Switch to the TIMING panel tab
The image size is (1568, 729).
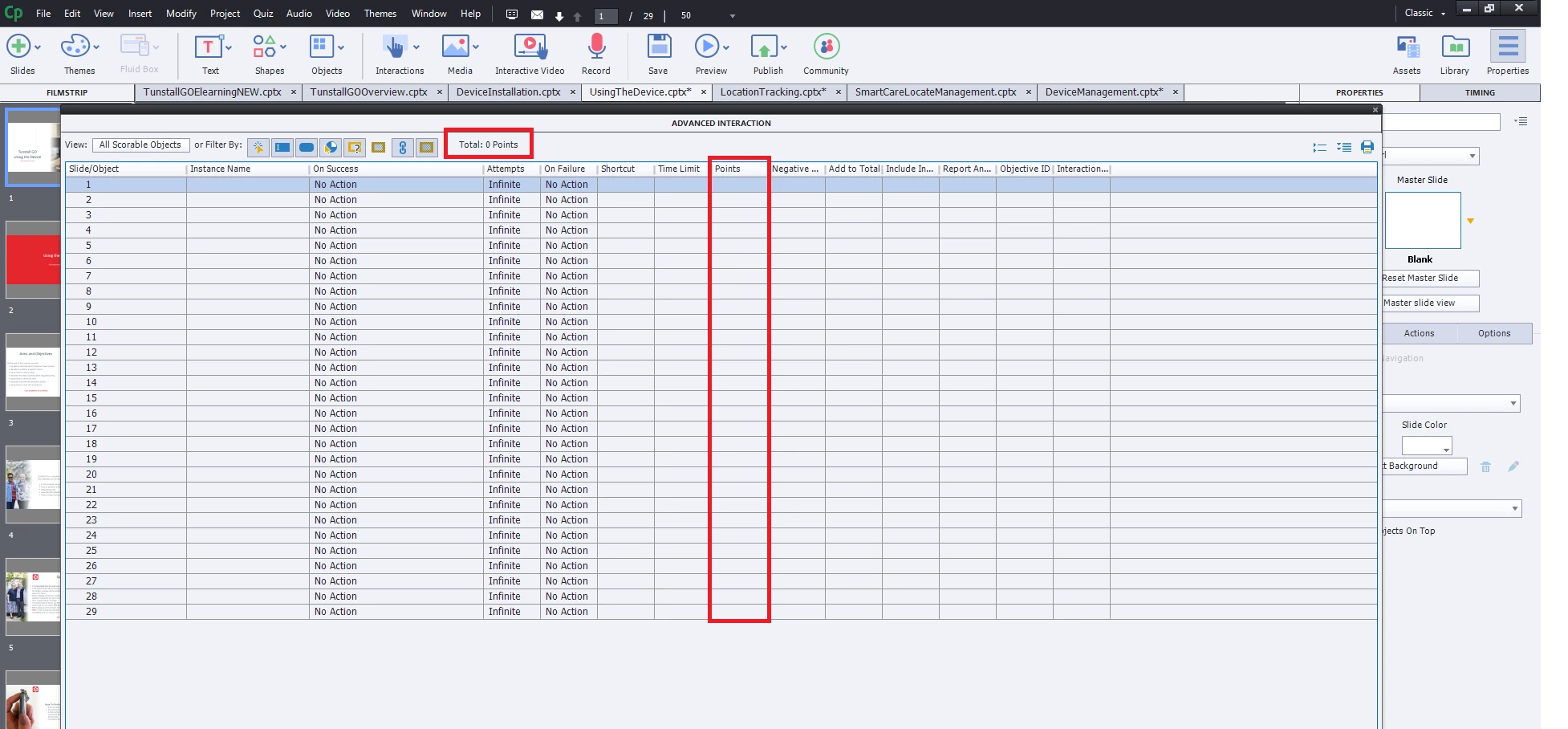click(1480, 93)
